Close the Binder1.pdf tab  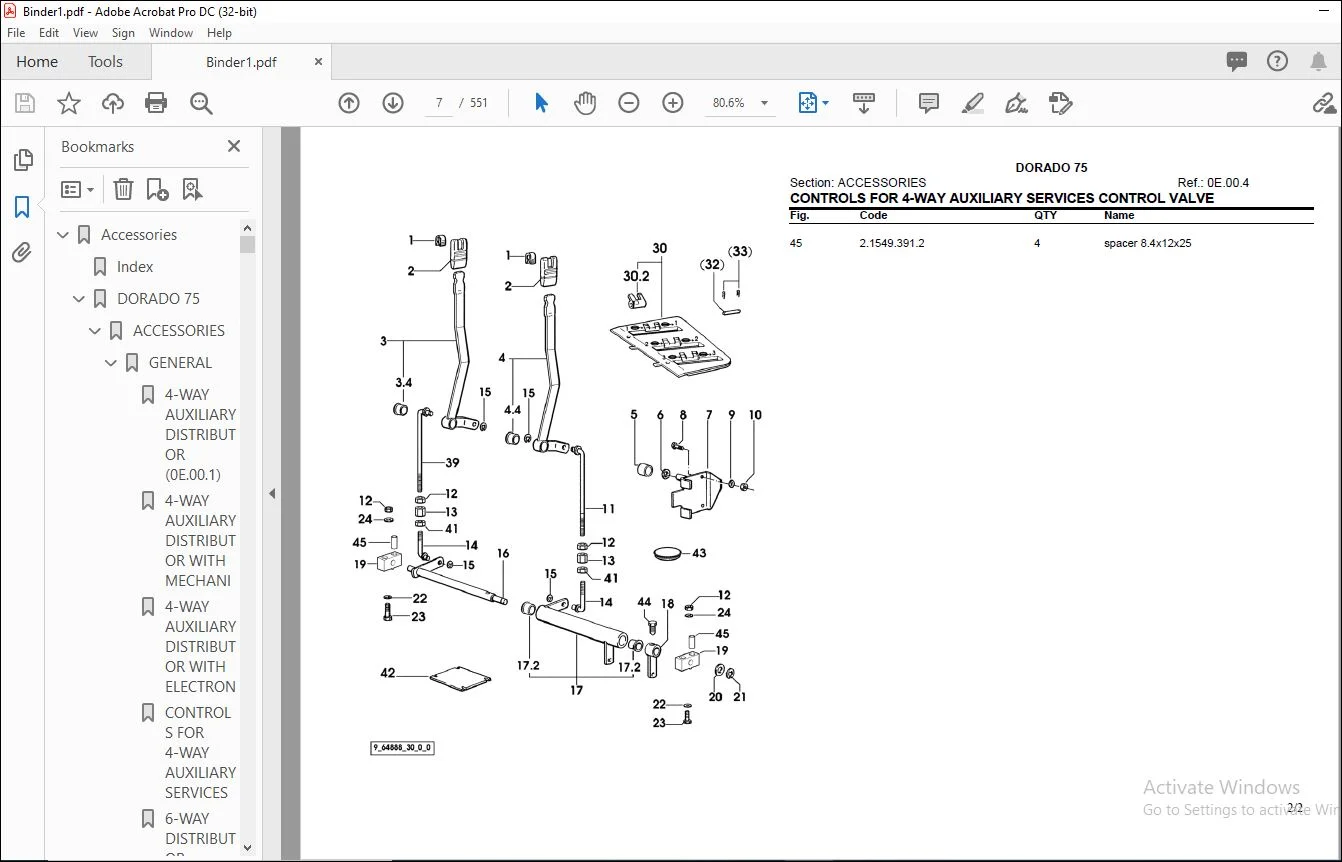pos(319,62)
